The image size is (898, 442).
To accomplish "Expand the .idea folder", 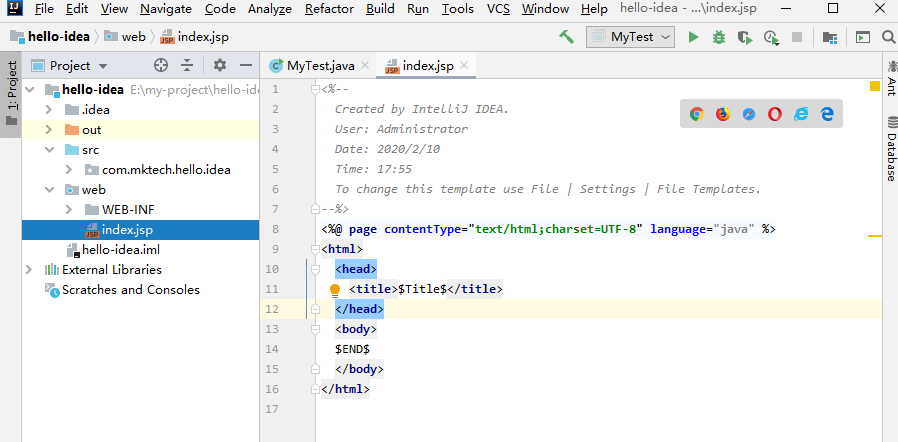I will coord(49,110).
